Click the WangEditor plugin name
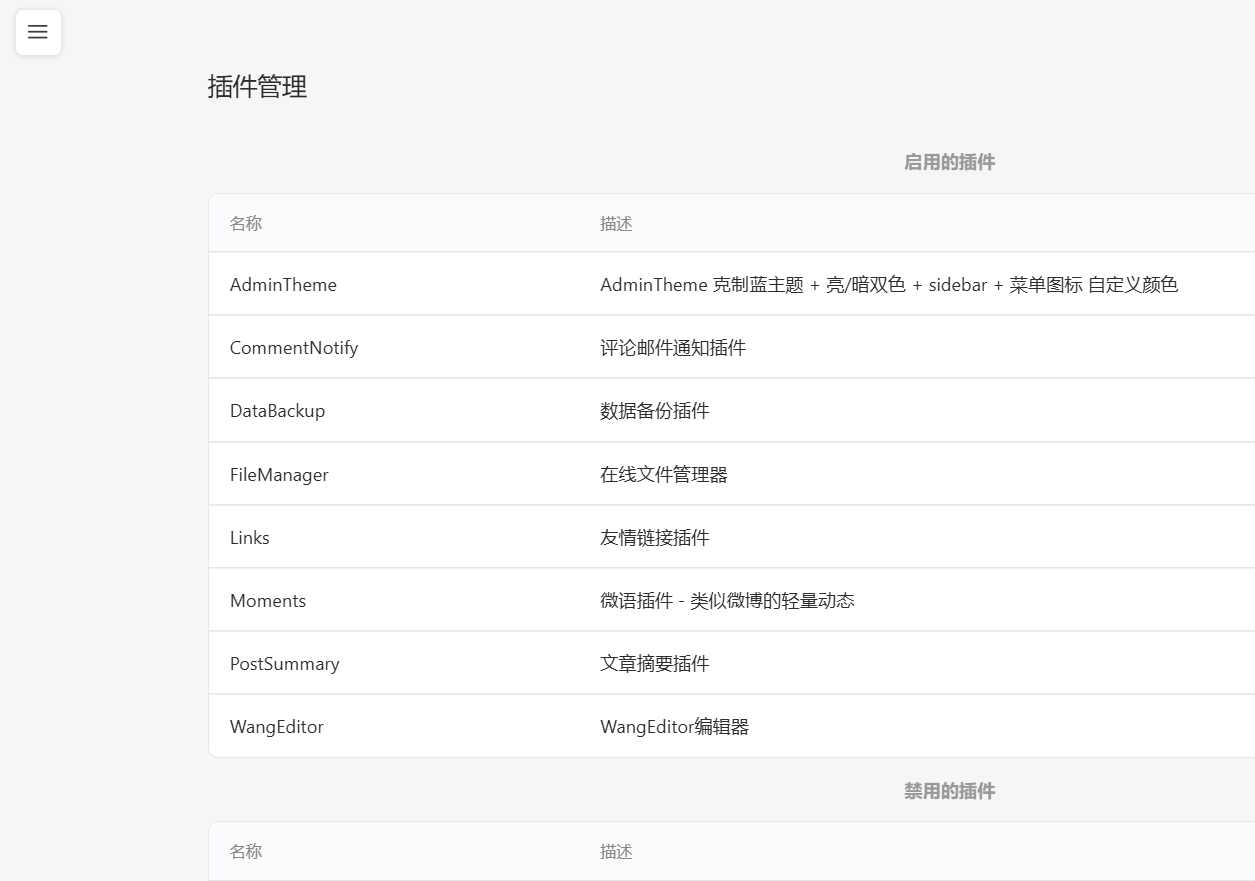The width and height of the screenshot is (1255, 881). click(x=277, y=727)
